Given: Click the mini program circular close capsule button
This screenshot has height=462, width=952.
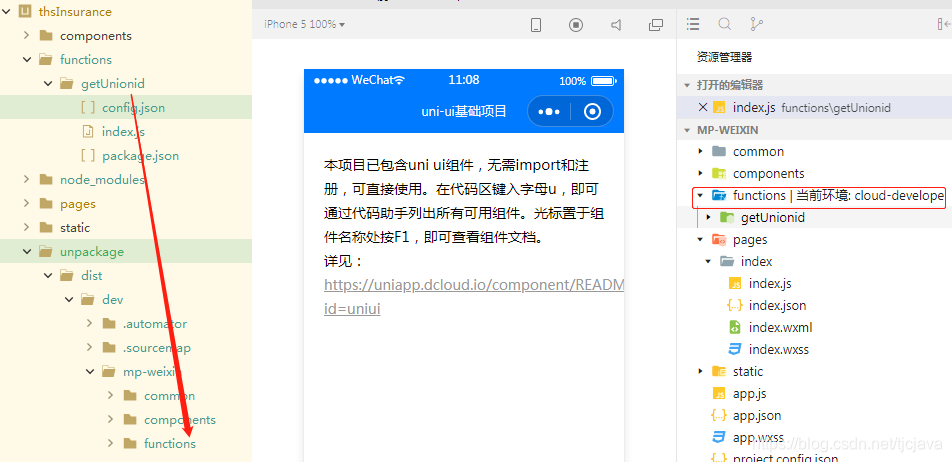Looking at the screenshot, I should (x=592, y=112).
